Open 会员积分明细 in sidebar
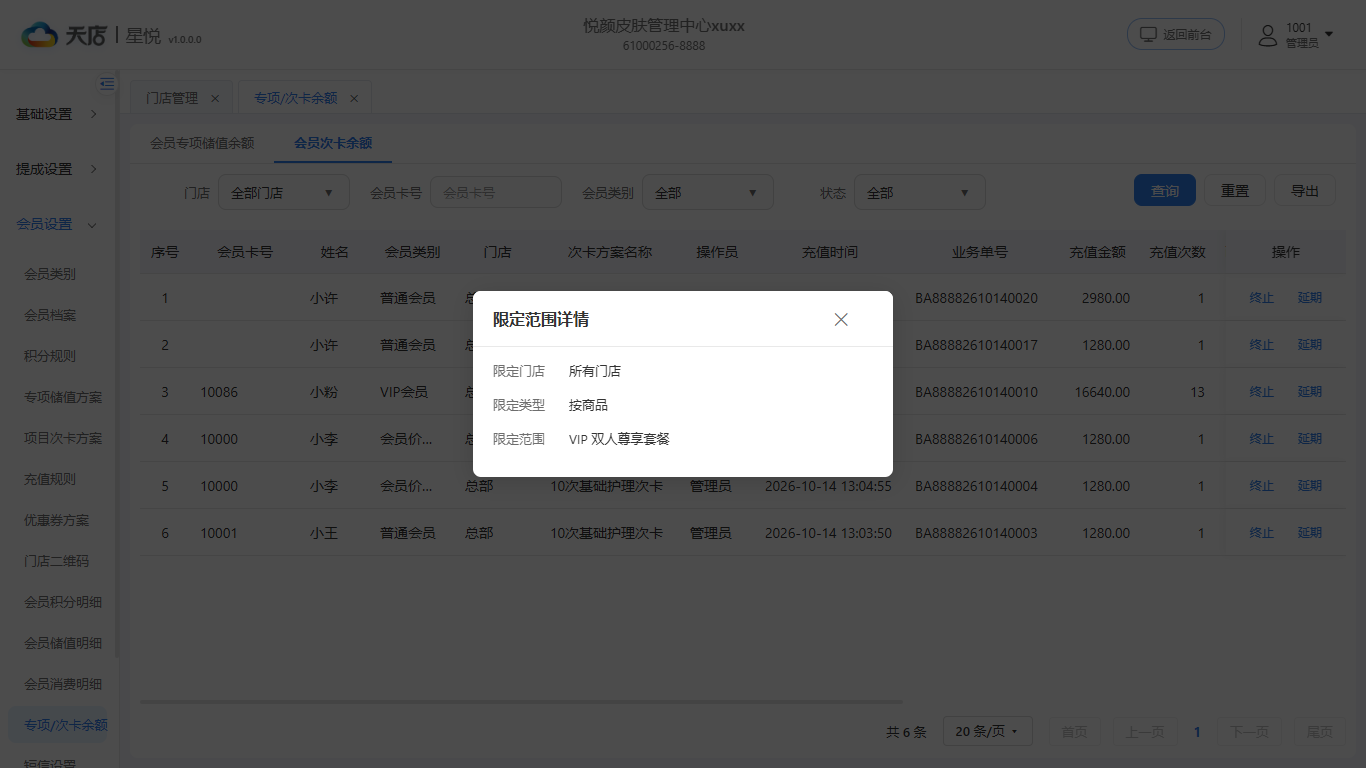Screen dimensions: 1366x768 click(63, 602)
